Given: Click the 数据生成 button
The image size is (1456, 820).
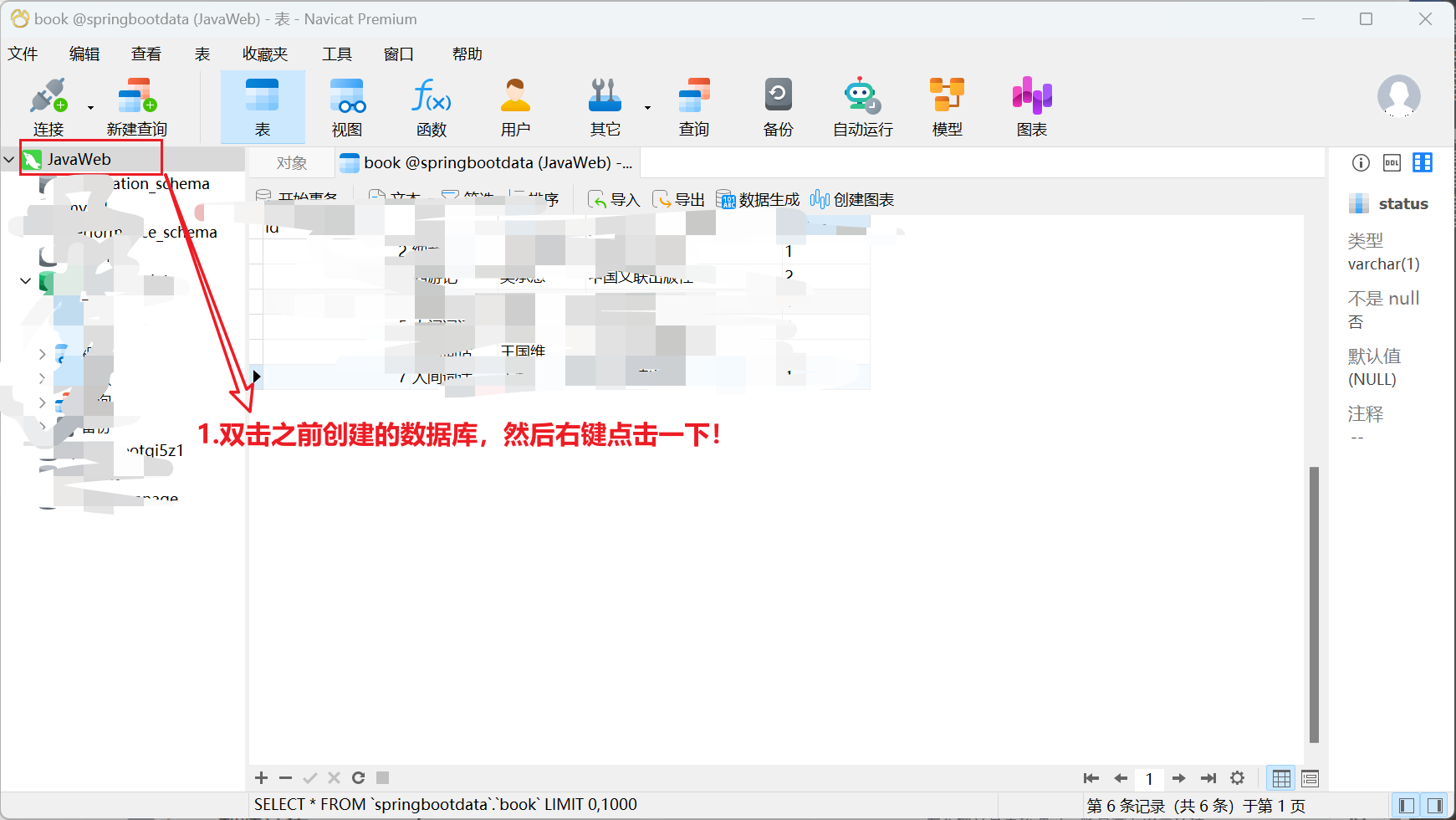Looking at the screenshot, I should [x=758, y=199].
